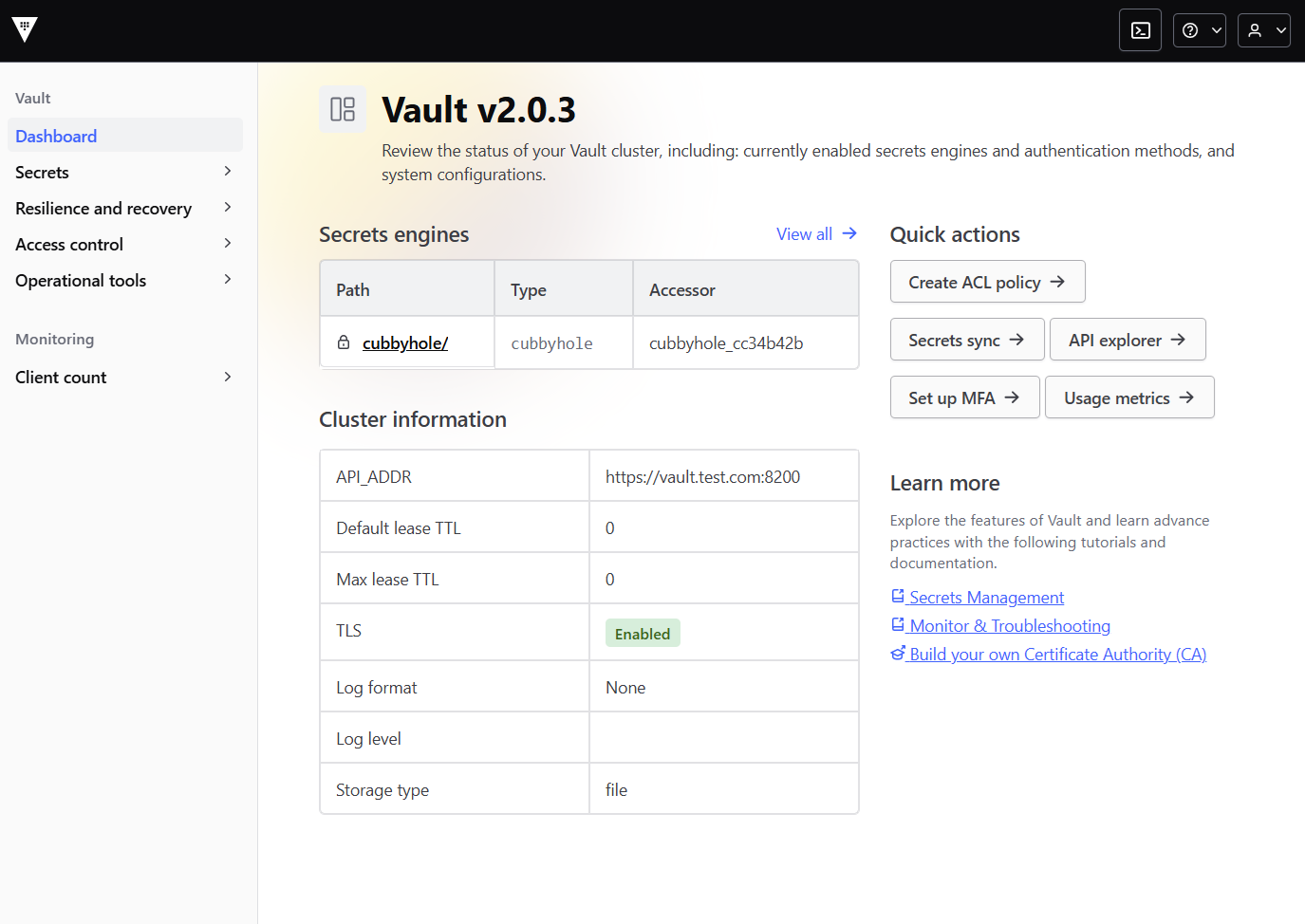1305x924 pixels.
Task: Open the Secrets Management tutorial link
Action: [x=978, y=597]
